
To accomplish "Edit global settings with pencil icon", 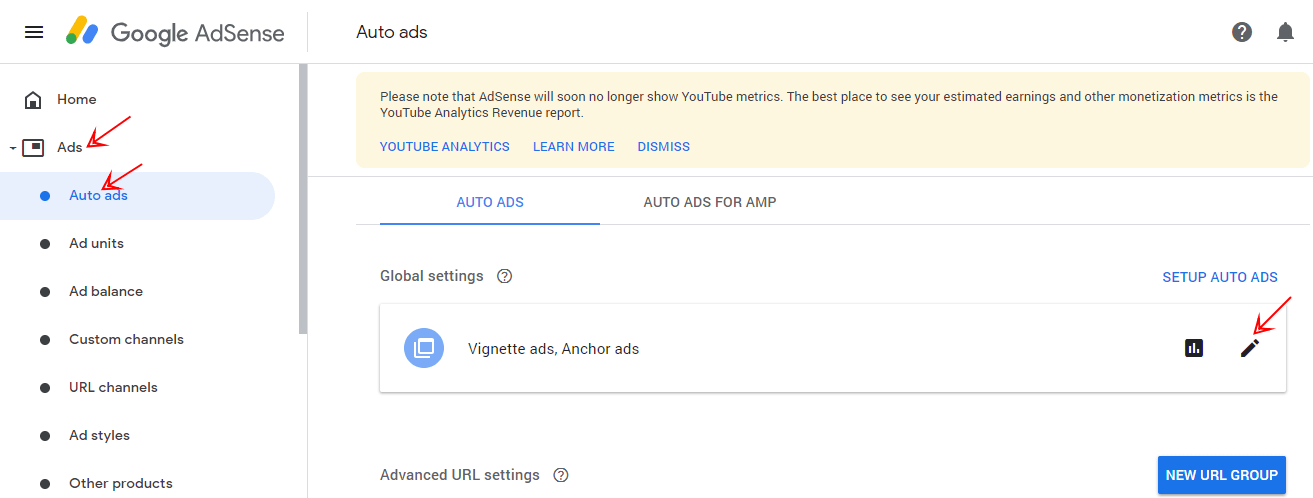I will [x=1250, y=348].
